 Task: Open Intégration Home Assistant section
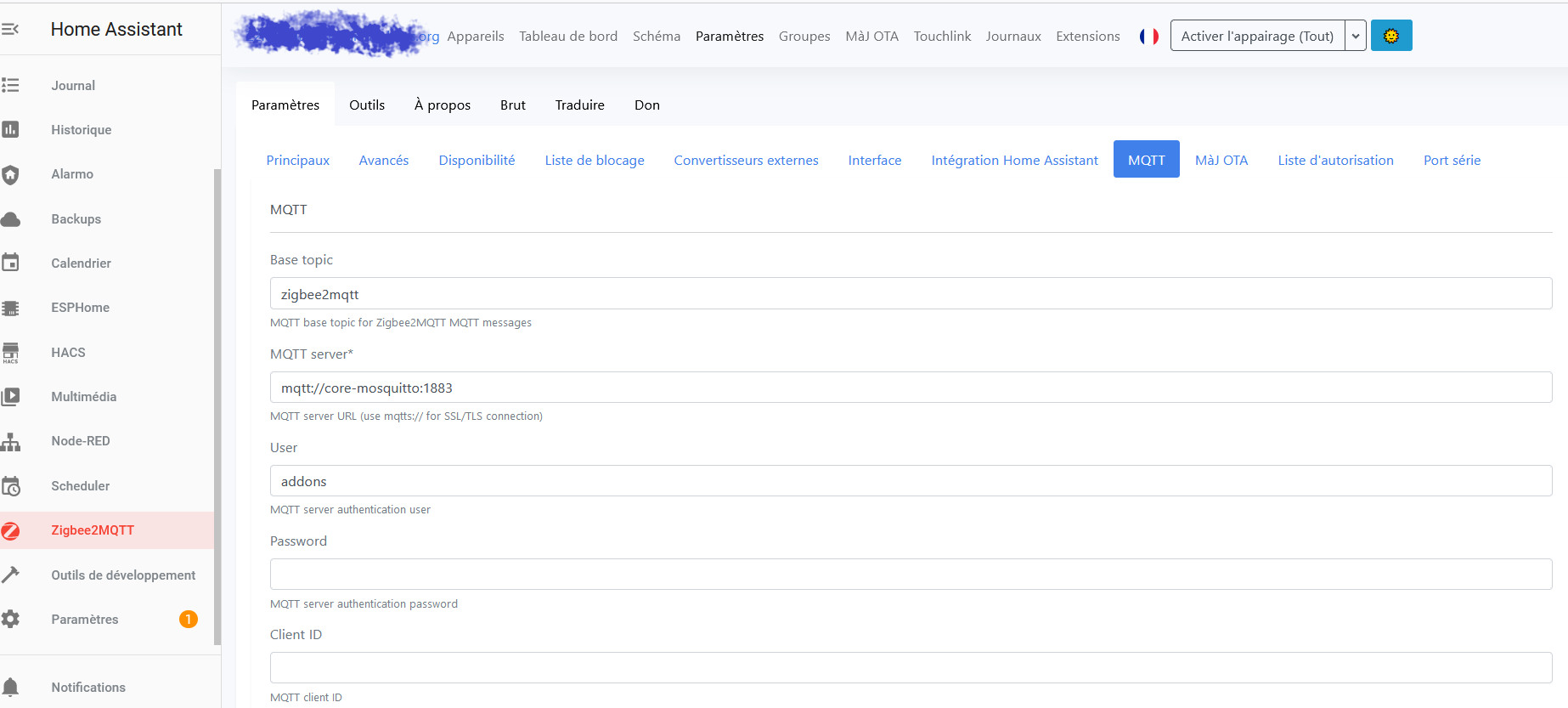(x=1015, y=160)
